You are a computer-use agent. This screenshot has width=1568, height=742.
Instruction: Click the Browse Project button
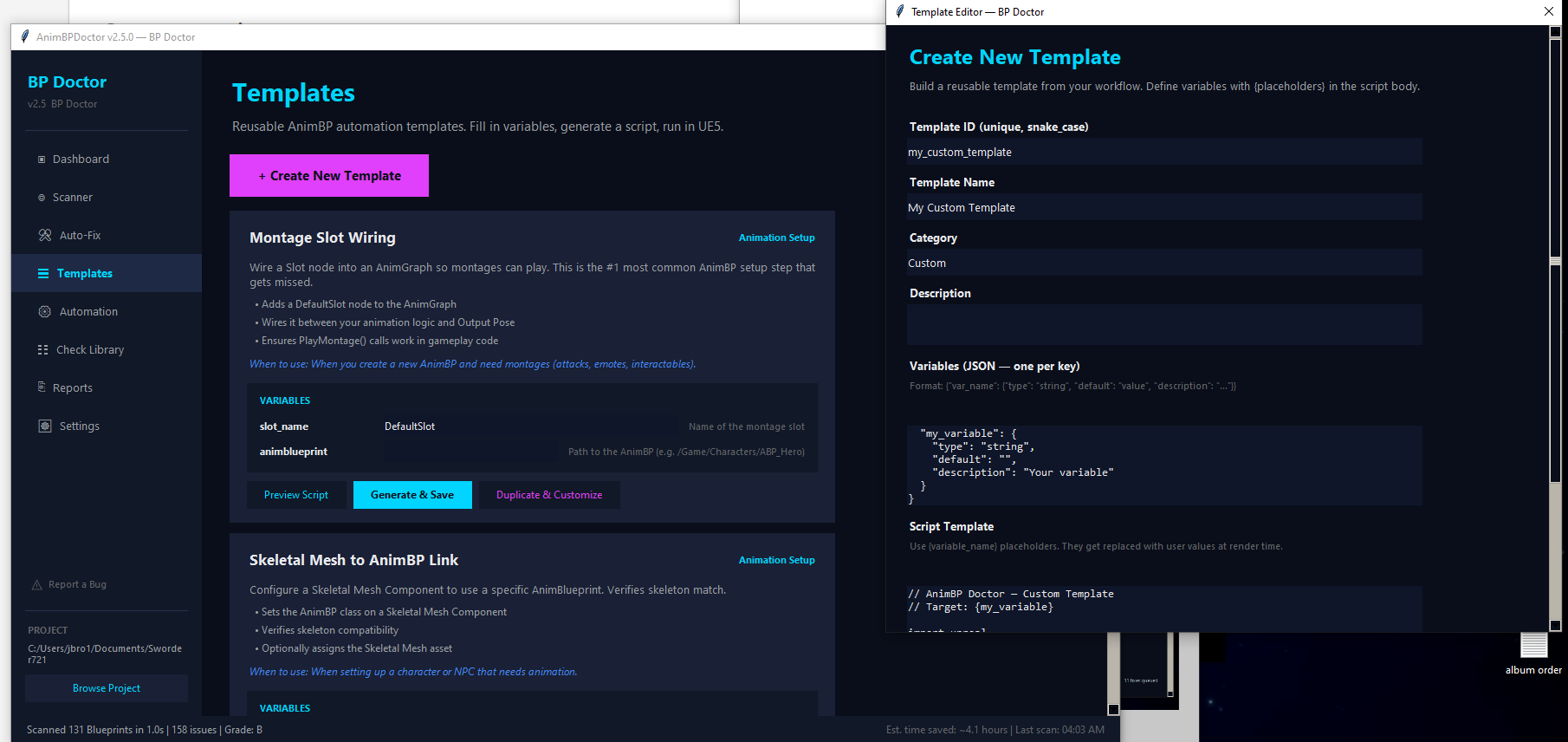[x=107, y=688]
